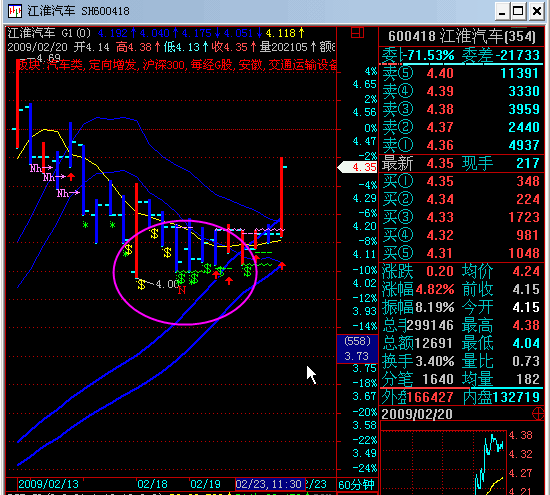Click the 600418 江淮汽车 quote header
This screenshot has height=495, width=550.
pyautogui.click(x=462, y=36)
